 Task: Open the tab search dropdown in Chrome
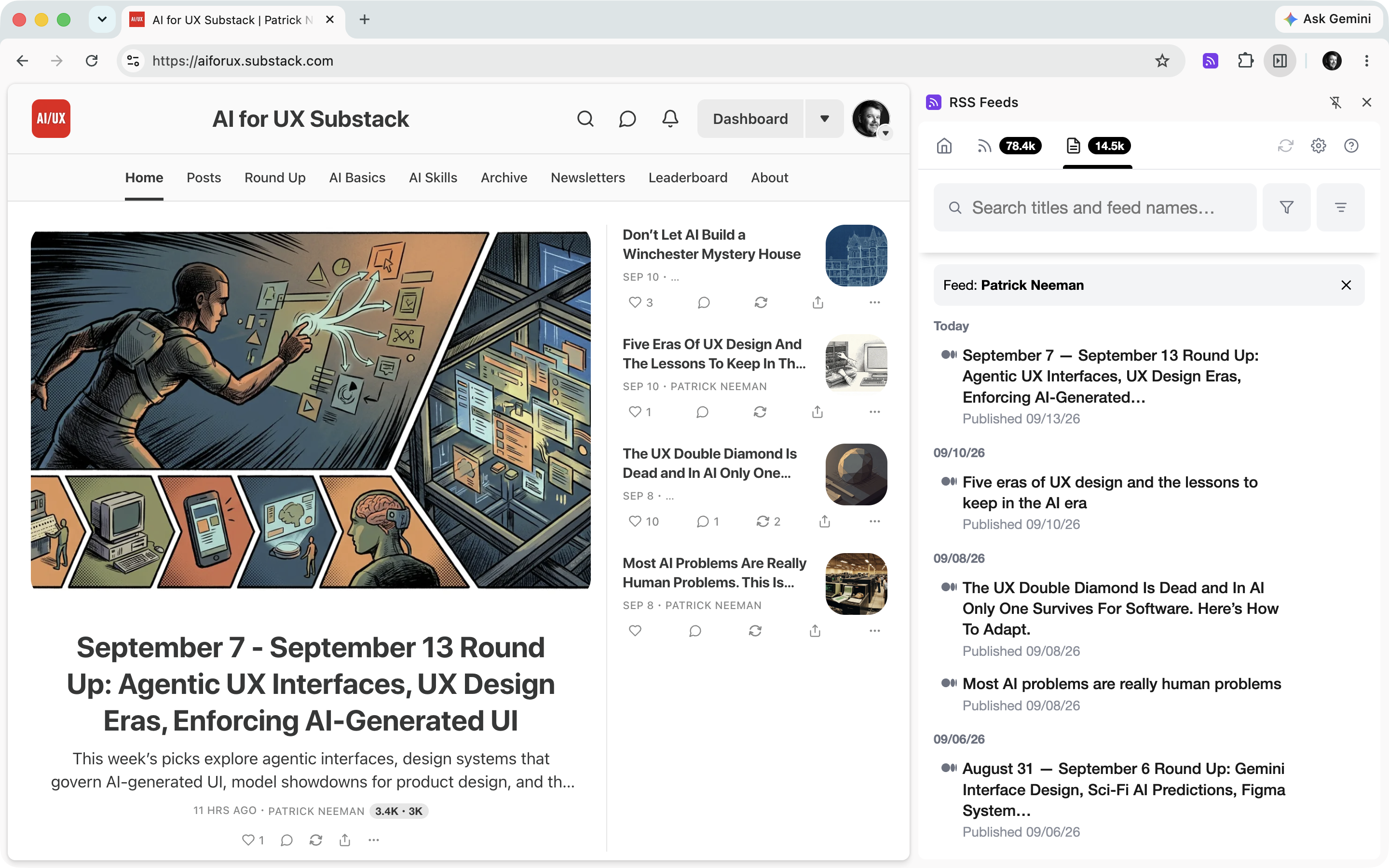tap(102, 19)
